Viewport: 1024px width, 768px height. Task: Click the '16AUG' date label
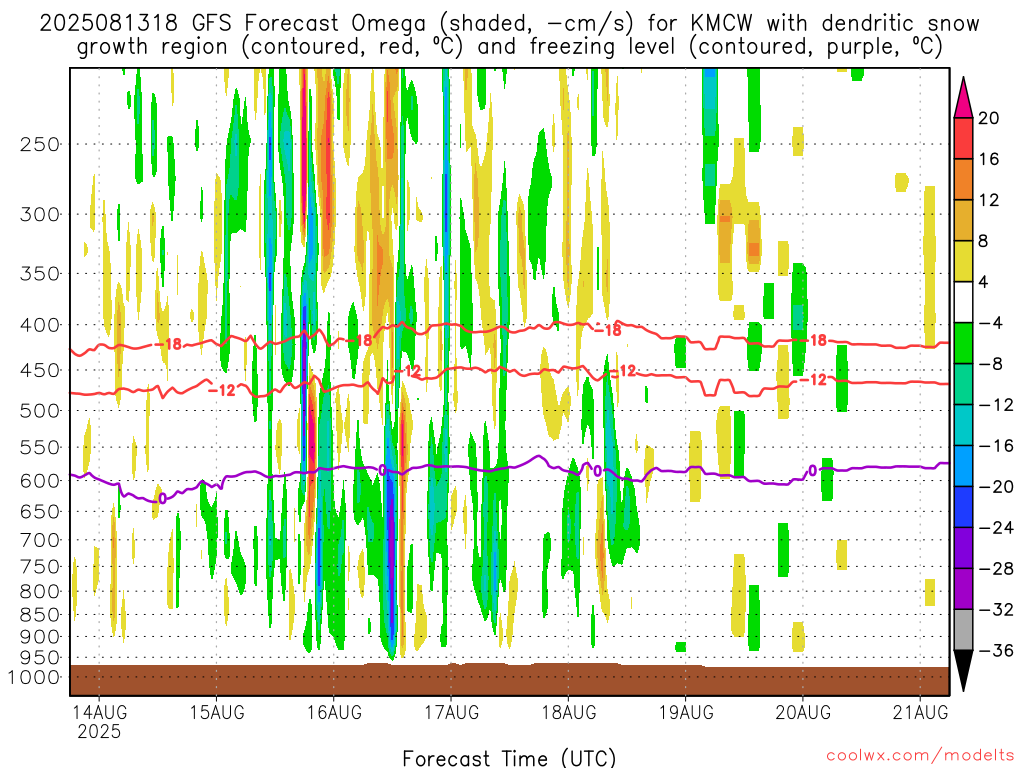334,712
